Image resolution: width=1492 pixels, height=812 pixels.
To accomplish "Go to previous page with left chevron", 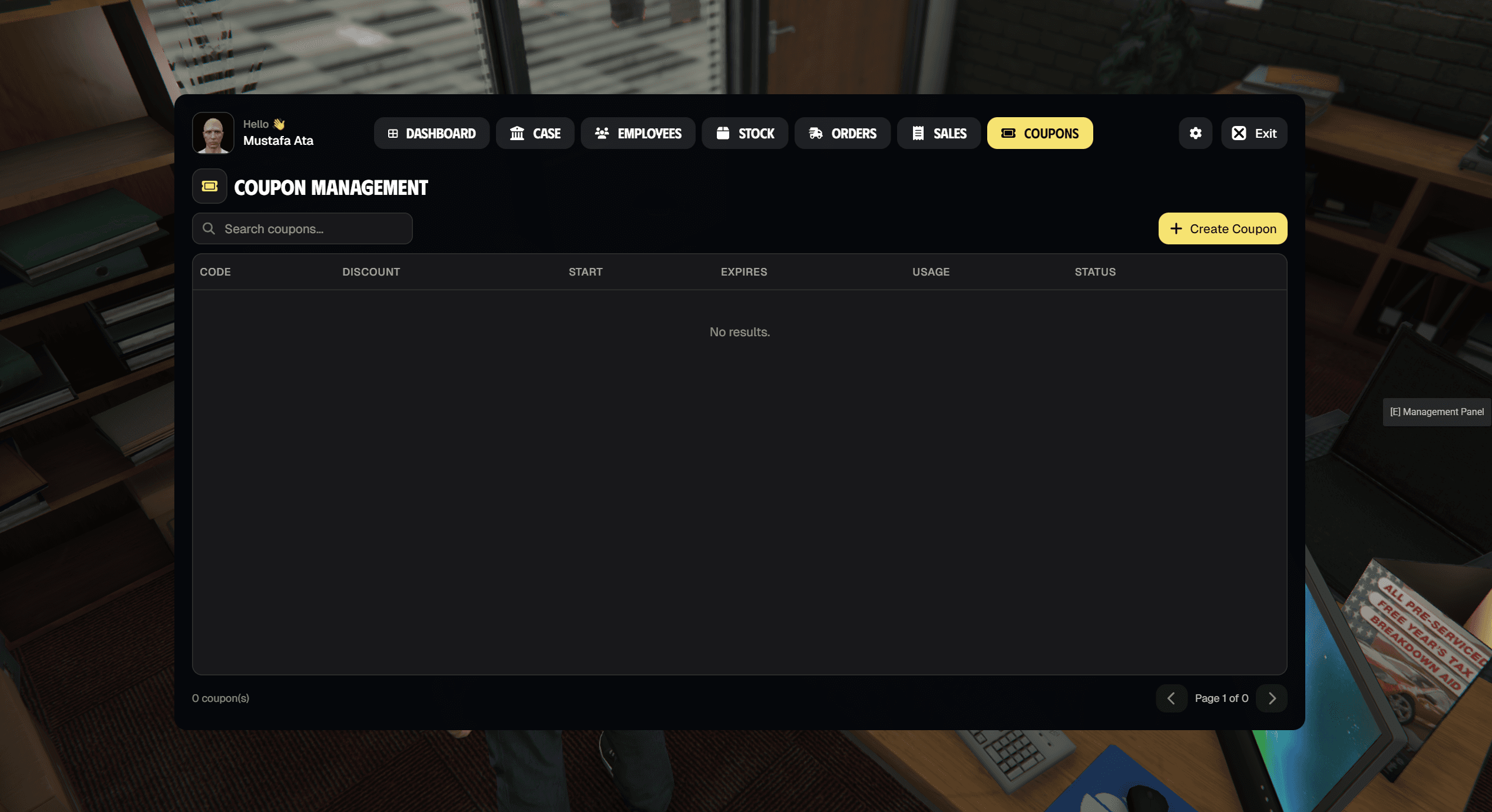I will [x=1171, y=698].
